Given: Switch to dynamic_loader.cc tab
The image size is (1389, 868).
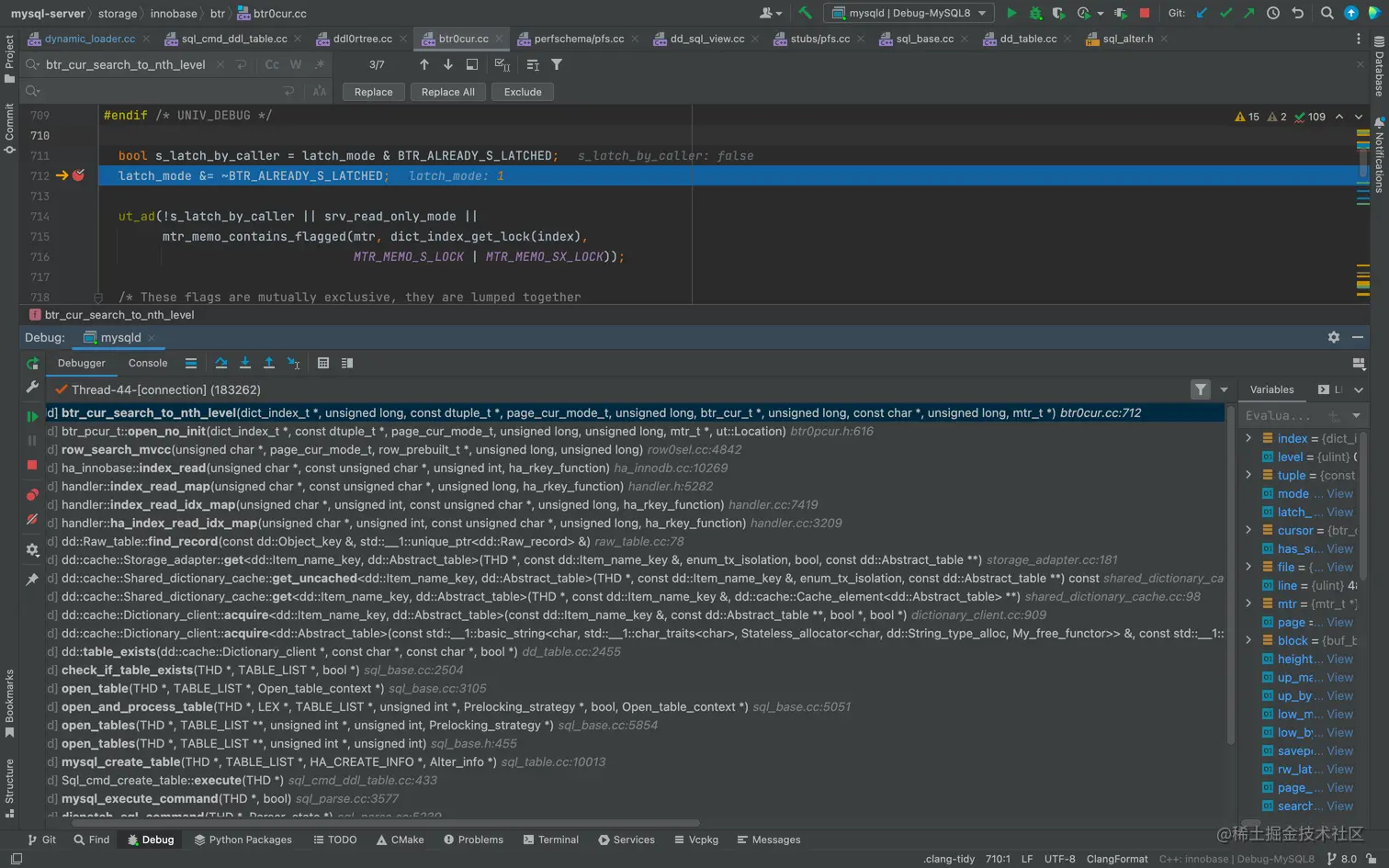Looking at the screenshot, I should [x=89, y=39].
